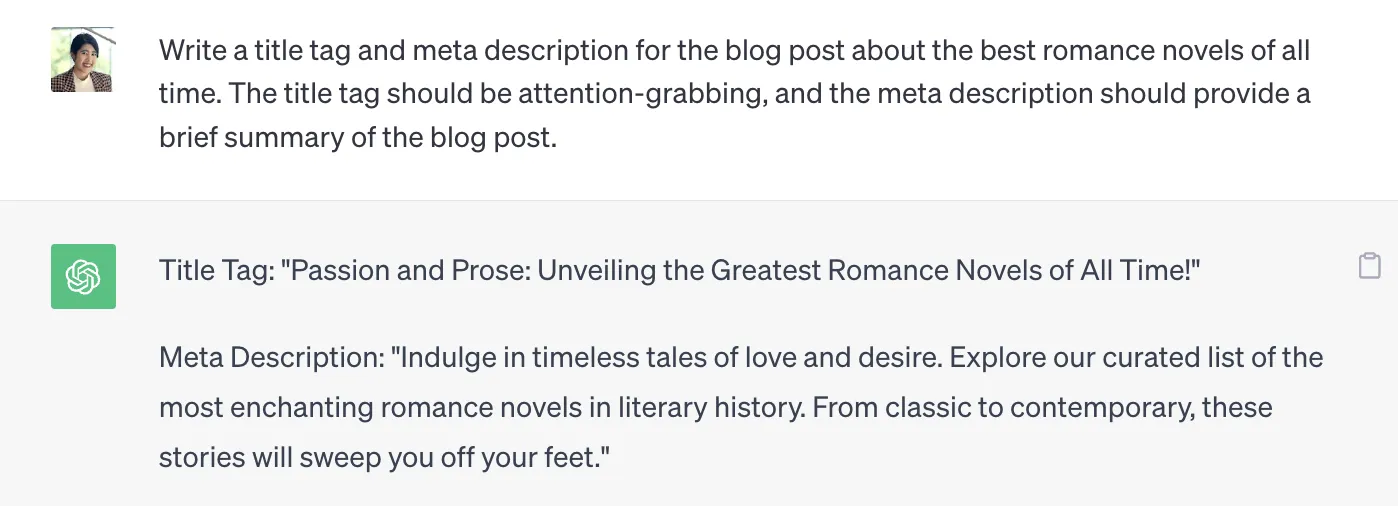1398x506 pixels.
Task: Click the copy-to-clipboard icon on the response
Action: (1369, 265)
